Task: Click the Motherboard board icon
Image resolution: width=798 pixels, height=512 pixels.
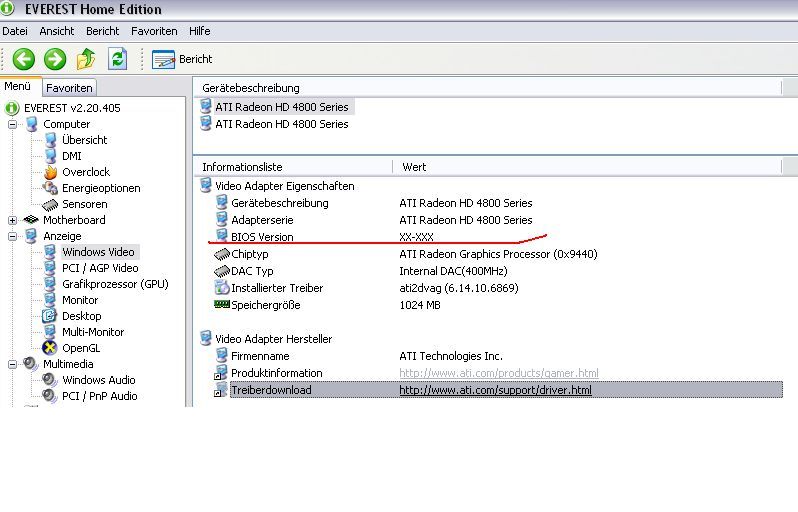Action: tap(32, 220)
